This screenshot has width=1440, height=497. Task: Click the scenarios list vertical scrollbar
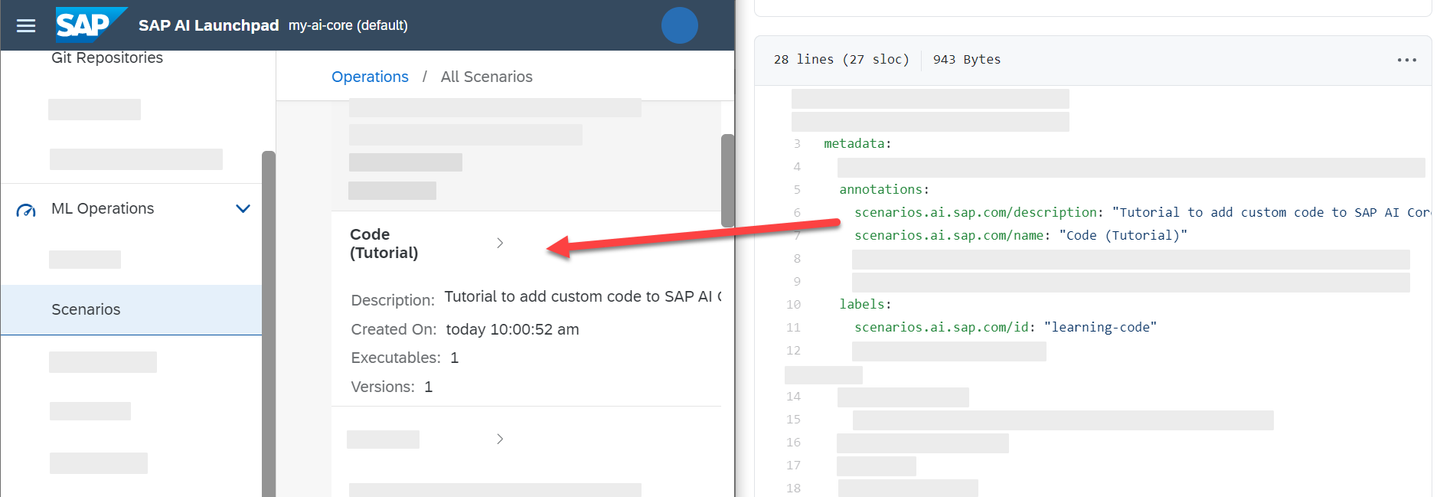pyautogui.click(x=727, y=180)
